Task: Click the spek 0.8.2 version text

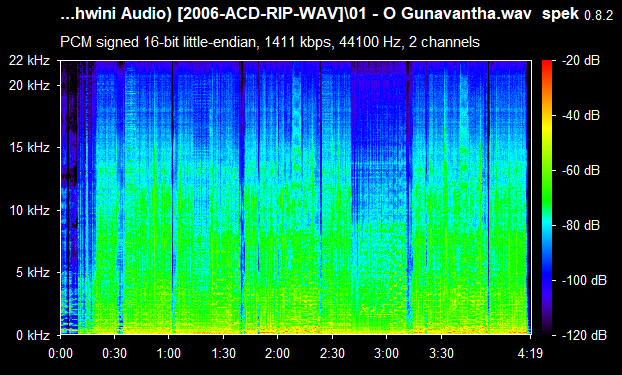Action: tap(578, 14)
